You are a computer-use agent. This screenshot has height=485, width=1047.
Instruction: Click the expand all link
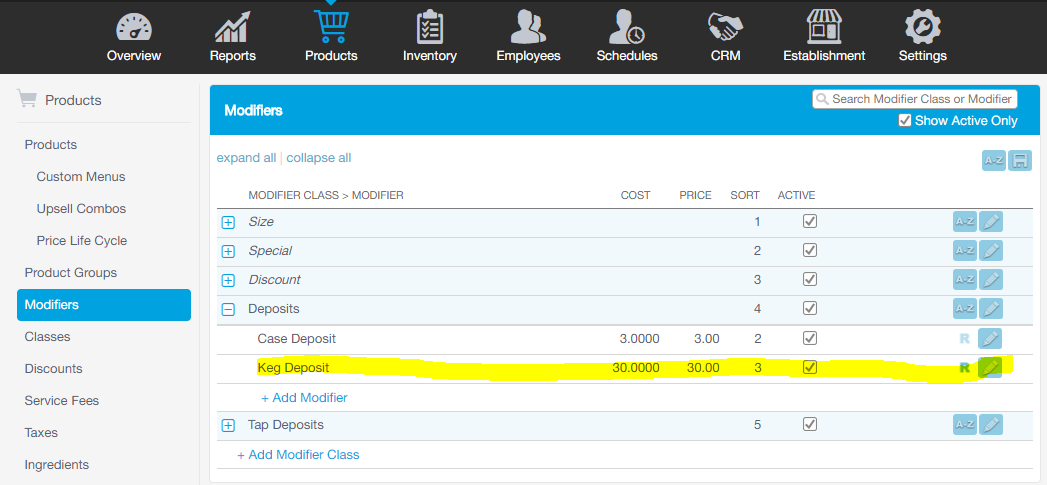point(246,158)
